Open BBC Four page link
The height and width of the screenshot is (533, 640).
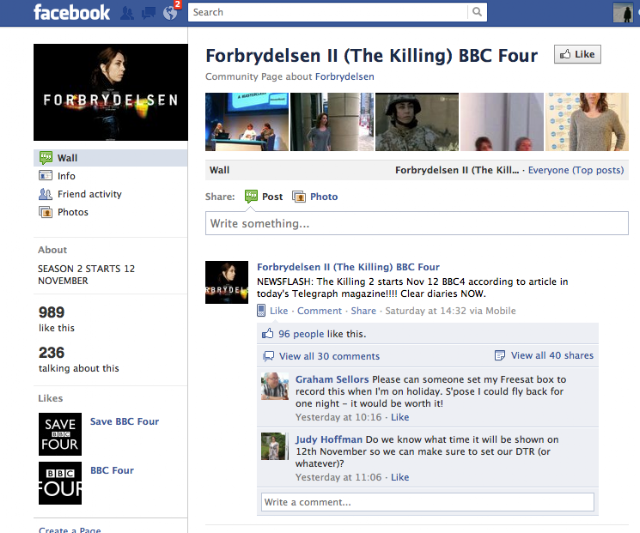(x=112, y=470)
